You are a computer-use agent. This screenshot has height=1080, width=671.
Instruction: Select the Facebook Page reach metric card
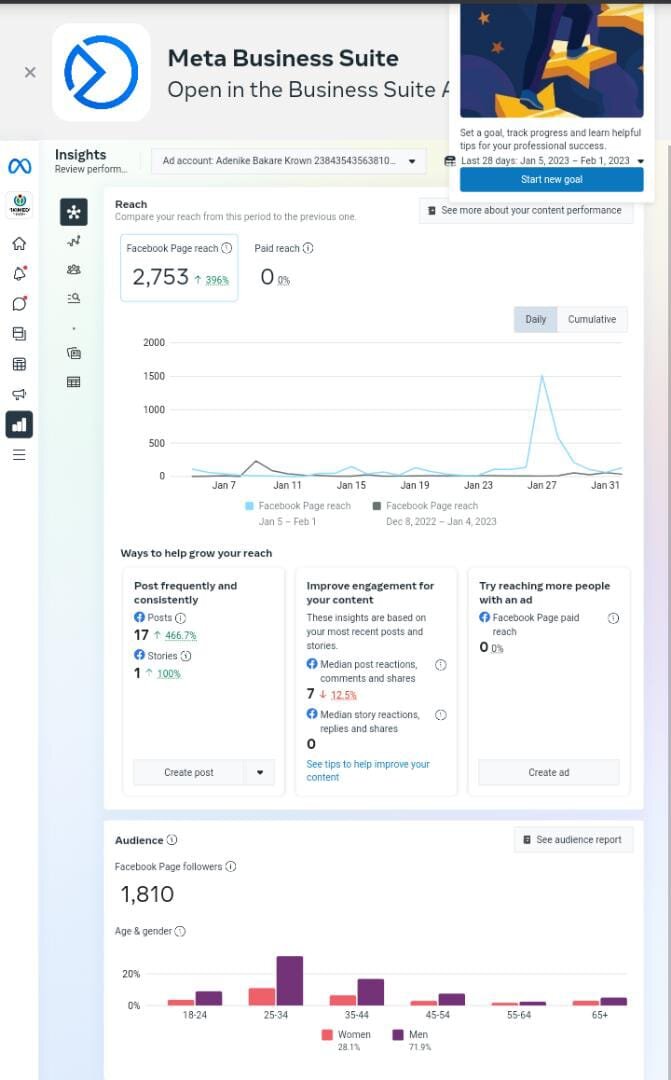point(179,268)
